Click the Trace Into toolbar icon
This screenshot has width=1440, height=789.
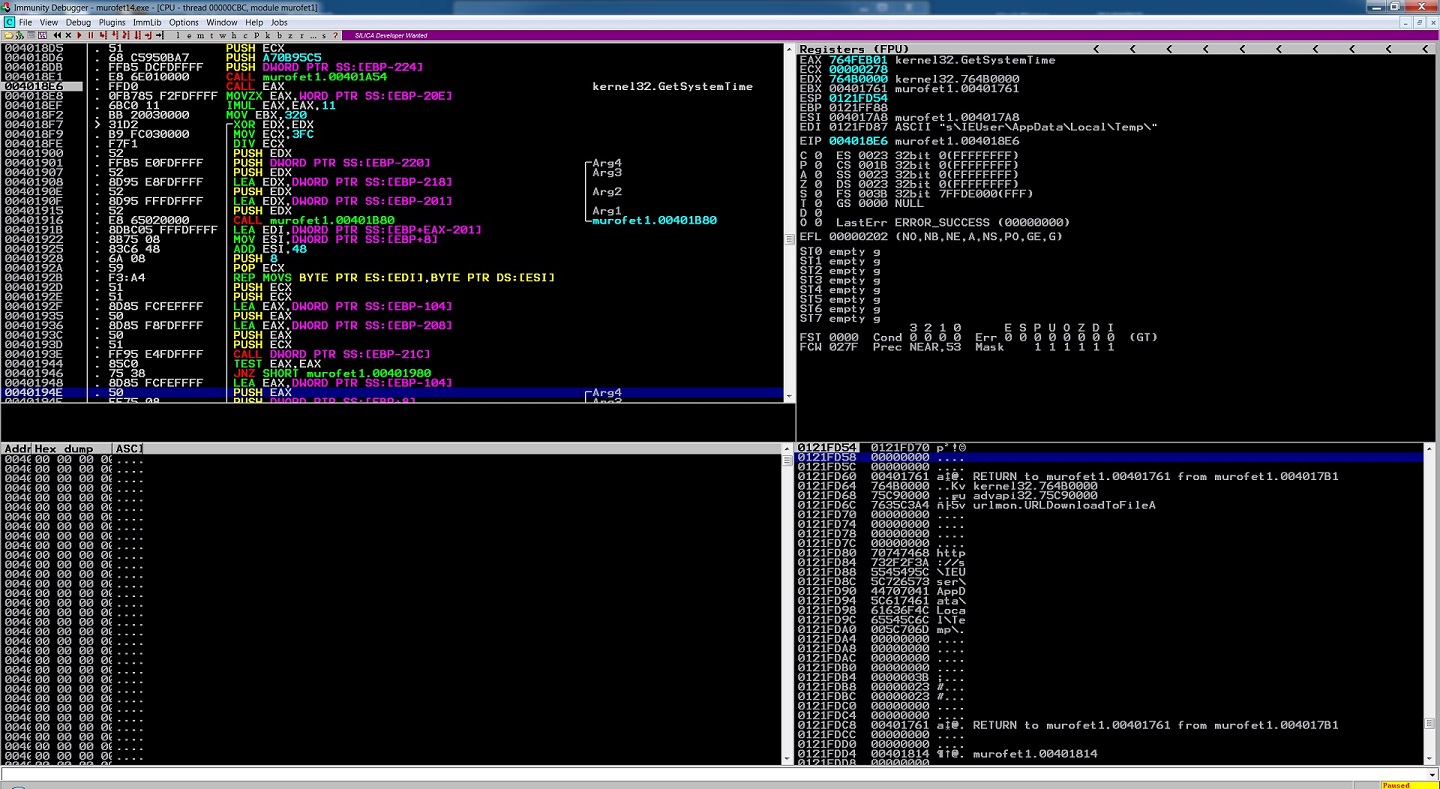(126, 35)
